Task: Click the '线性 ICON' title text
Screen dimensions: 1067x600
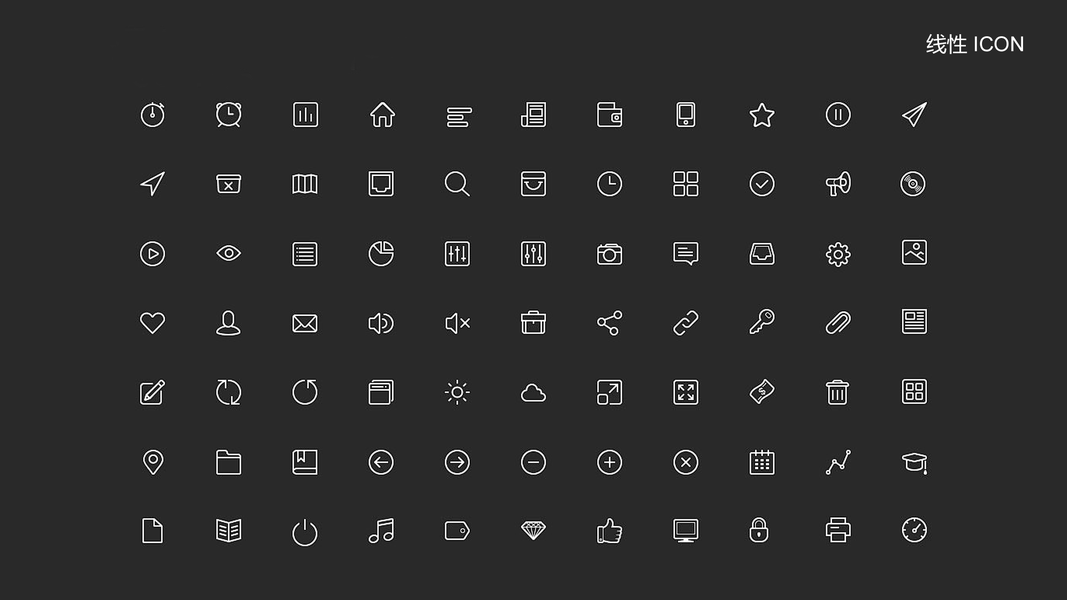Action: click(x=974, y=44)
